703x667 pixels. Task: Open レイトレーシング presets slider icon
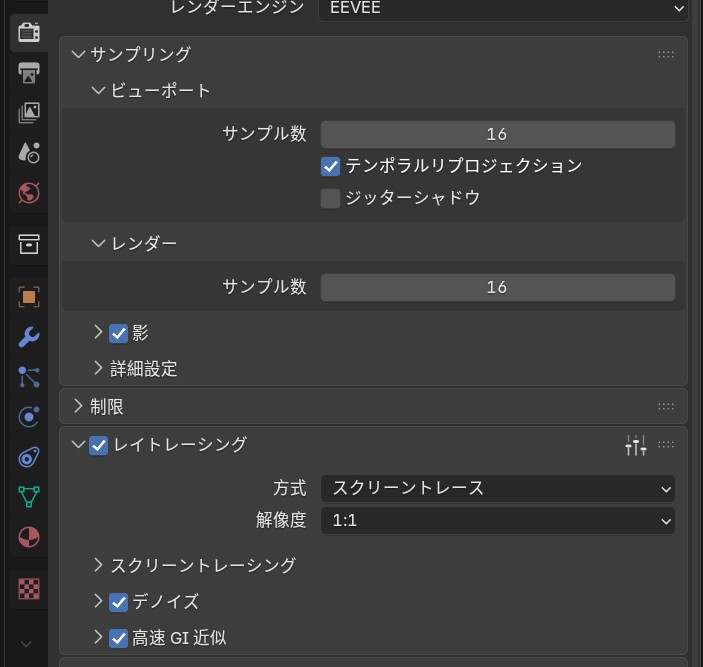(x=636, y=445)
